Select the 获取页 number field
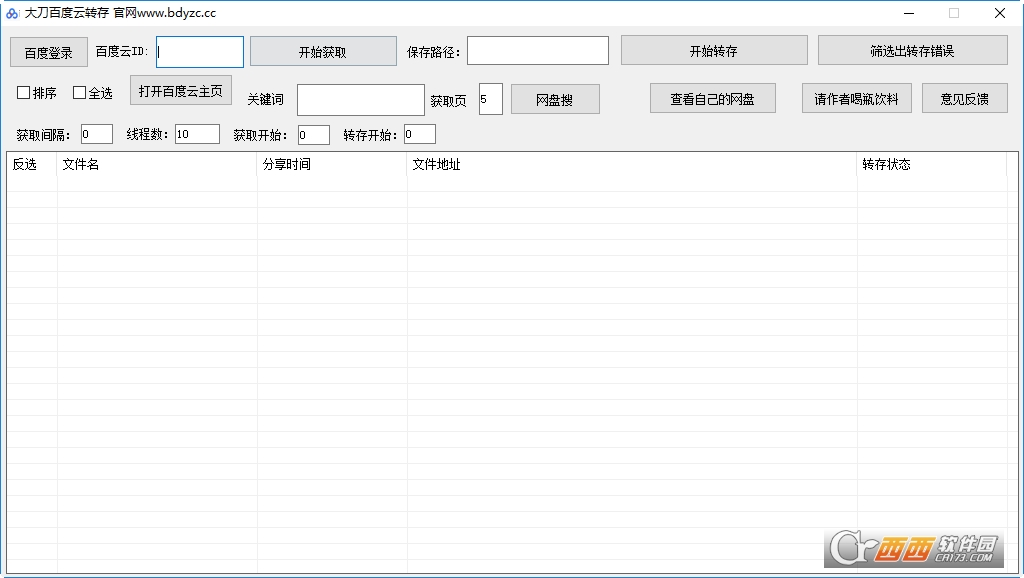 tap(490, 99)
